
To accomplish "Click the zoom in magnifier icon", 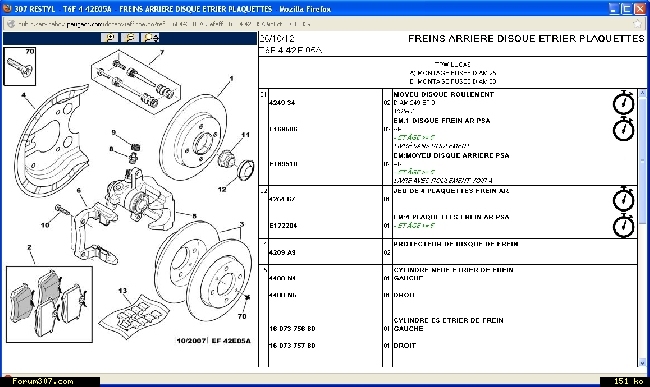I will pyautogui.click(x=109, y=38).
